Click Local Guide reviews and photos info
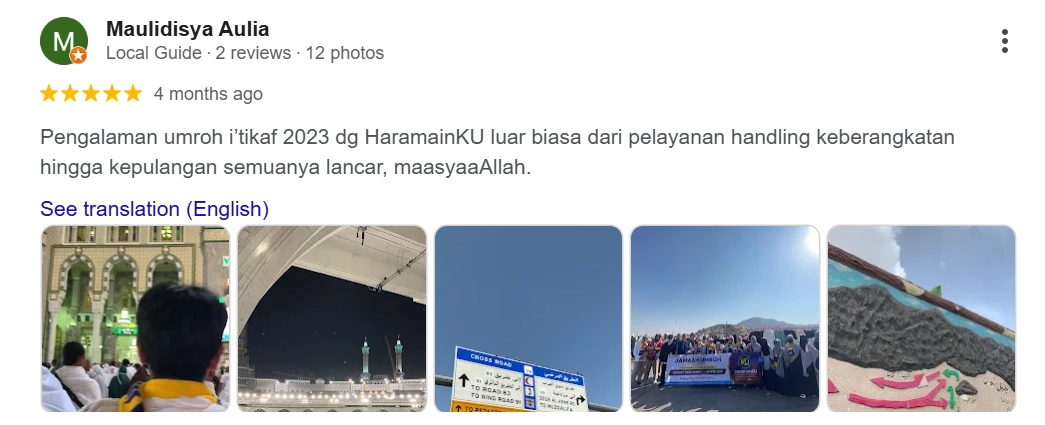Viewport: 1045px width, 425px height. 245,53
